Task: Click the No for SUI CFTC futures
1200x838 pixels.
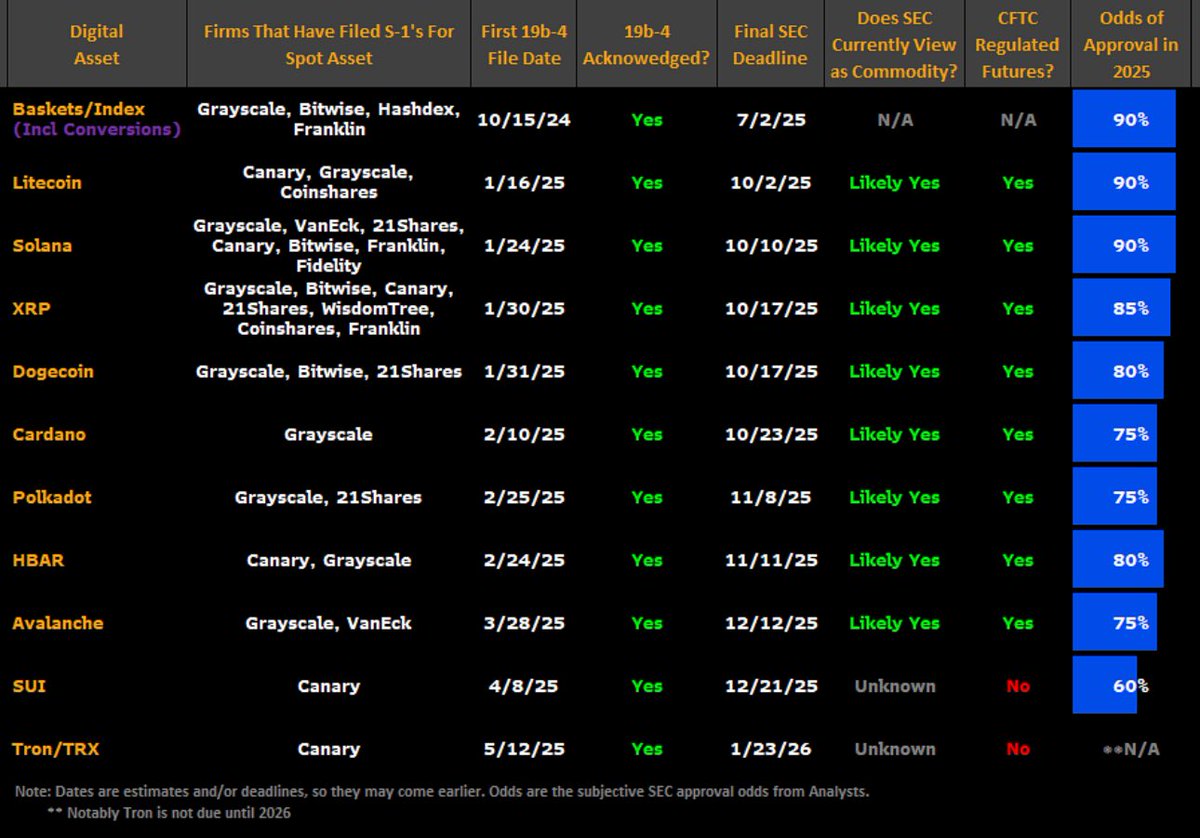Action: pos(1017,686)
